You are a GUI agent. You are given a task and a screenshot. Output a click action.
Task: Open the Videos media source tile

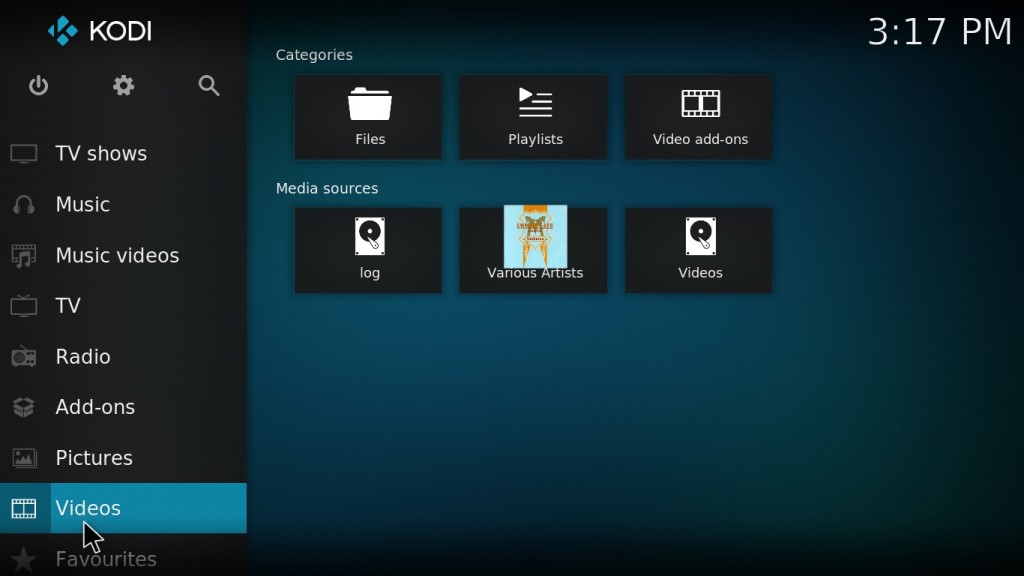pos(697,249)
